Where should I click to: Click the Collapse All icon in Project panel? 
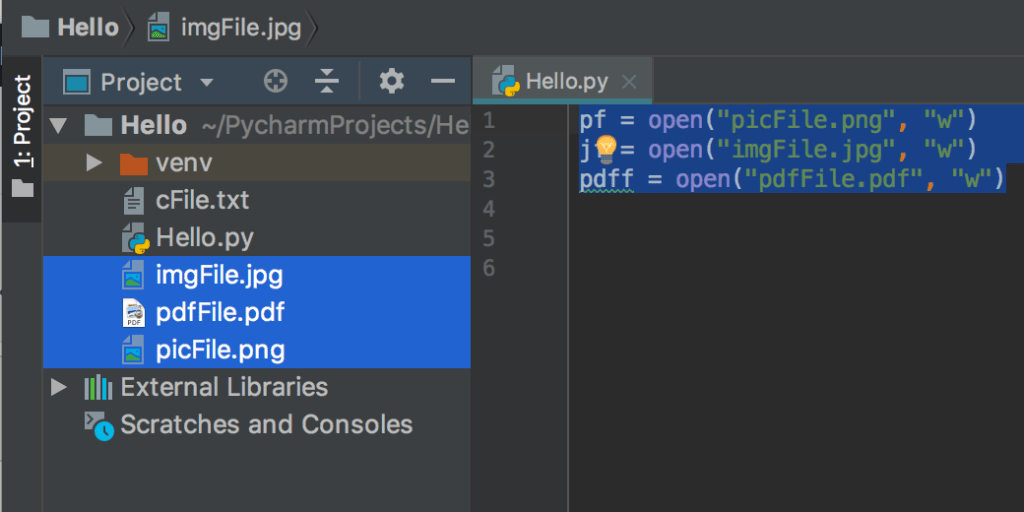[326, 82]
